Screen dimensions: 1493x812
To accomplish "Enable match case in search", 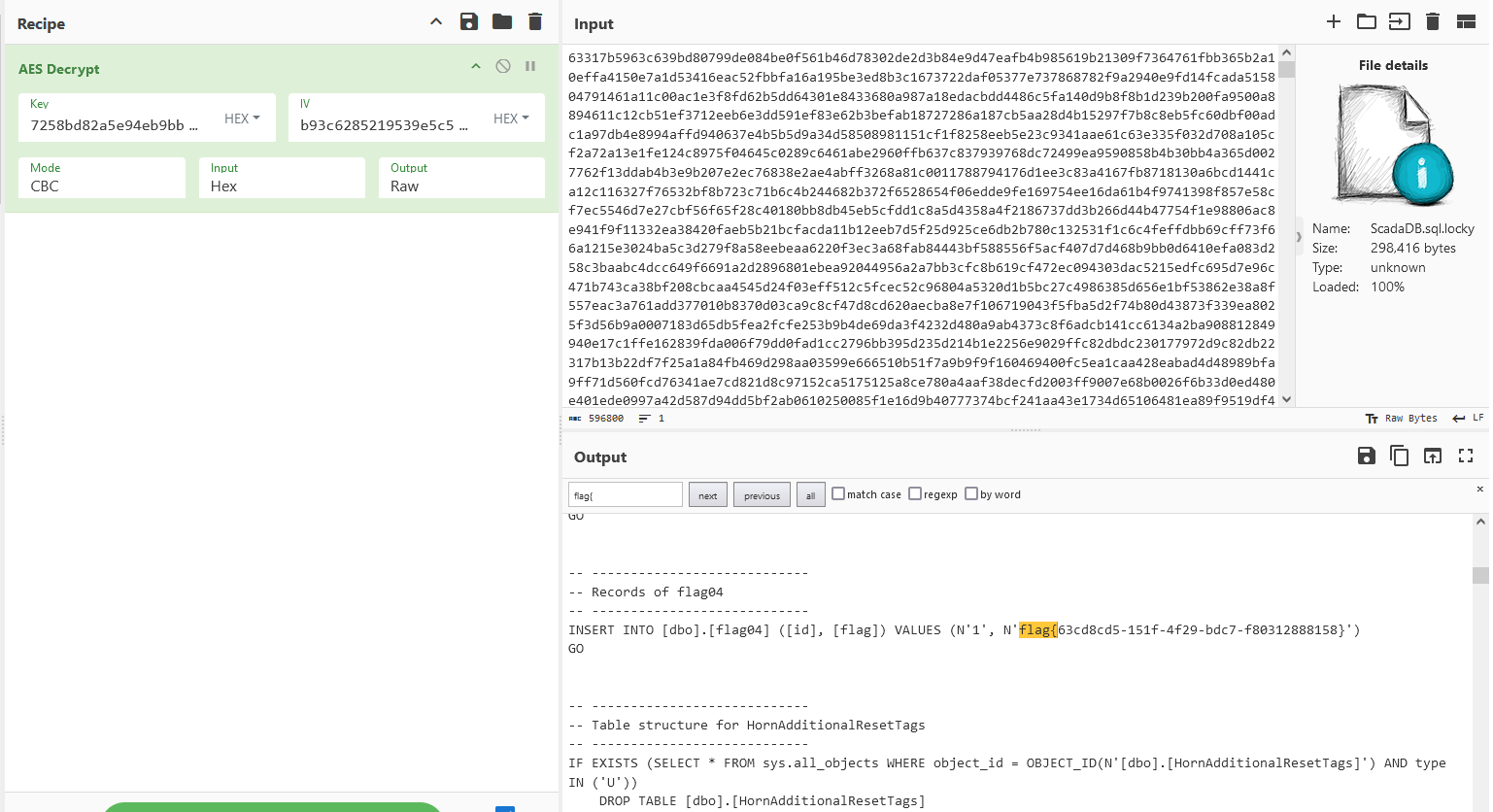I will [838, 493].
